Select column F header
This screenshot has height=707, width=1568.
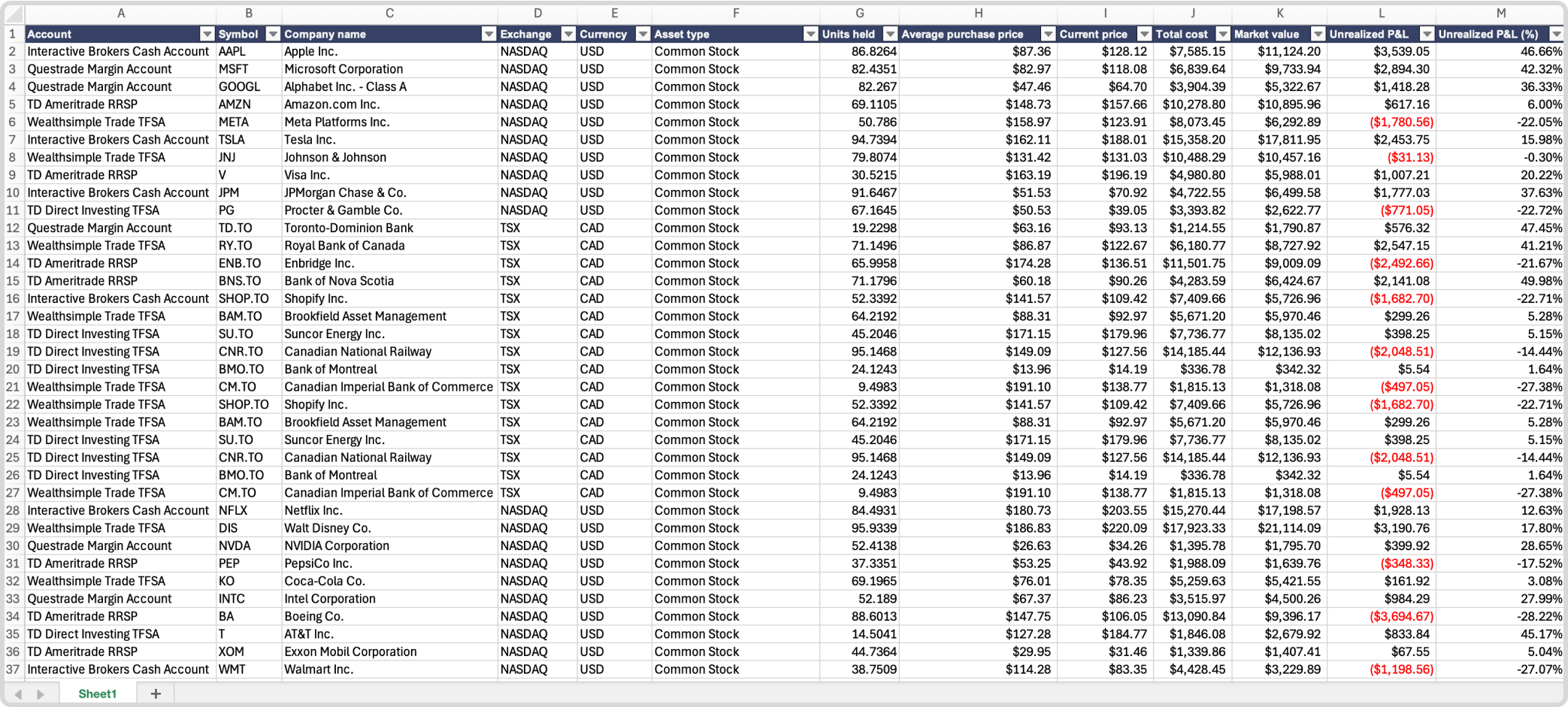(x=735, y=13)
